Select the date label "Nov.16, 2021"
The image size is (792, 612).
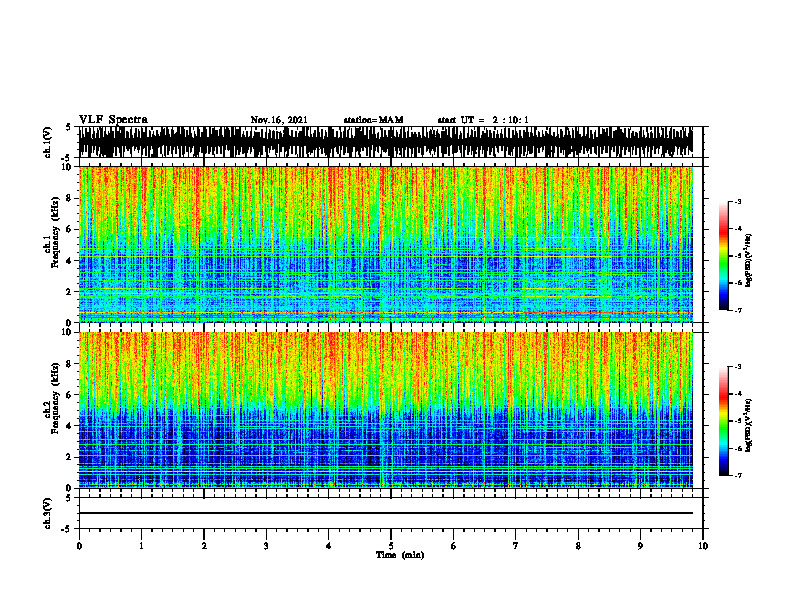(x=279, y=120)
